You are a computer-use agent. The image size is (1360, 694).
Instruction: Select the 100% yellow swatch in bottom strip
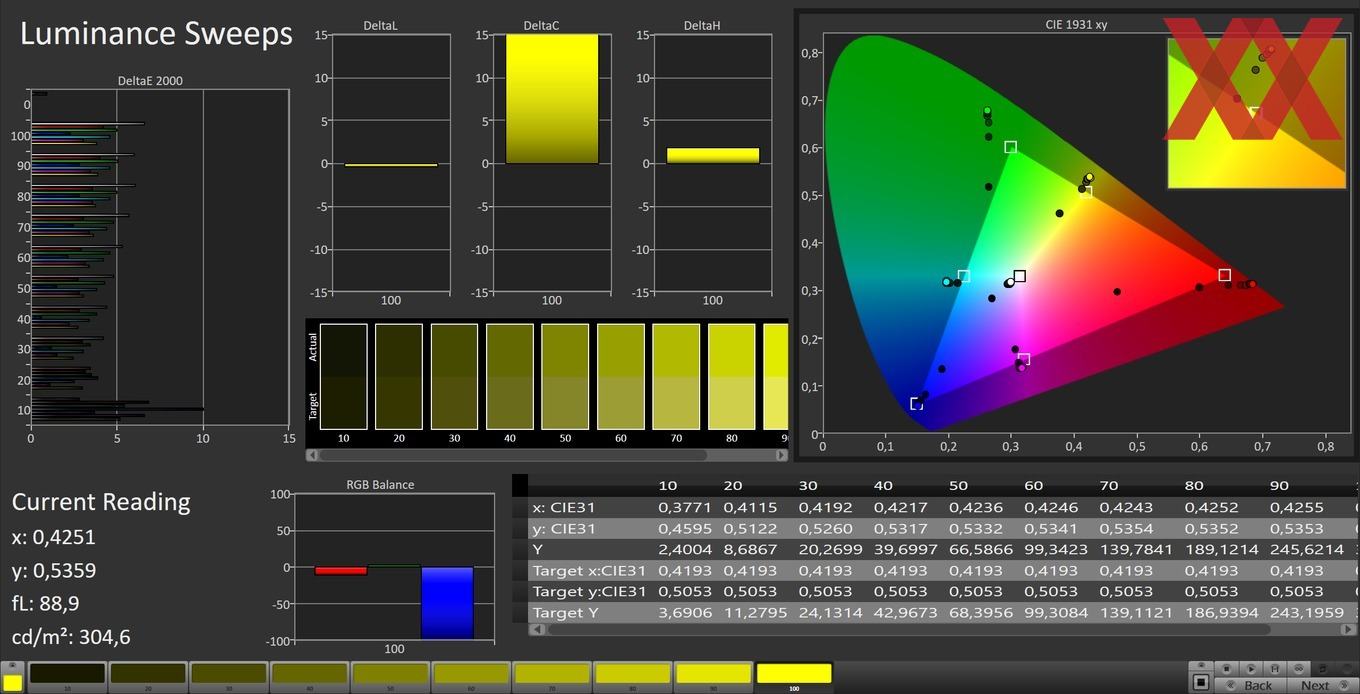pyautogui.click(x=795, y=675)
